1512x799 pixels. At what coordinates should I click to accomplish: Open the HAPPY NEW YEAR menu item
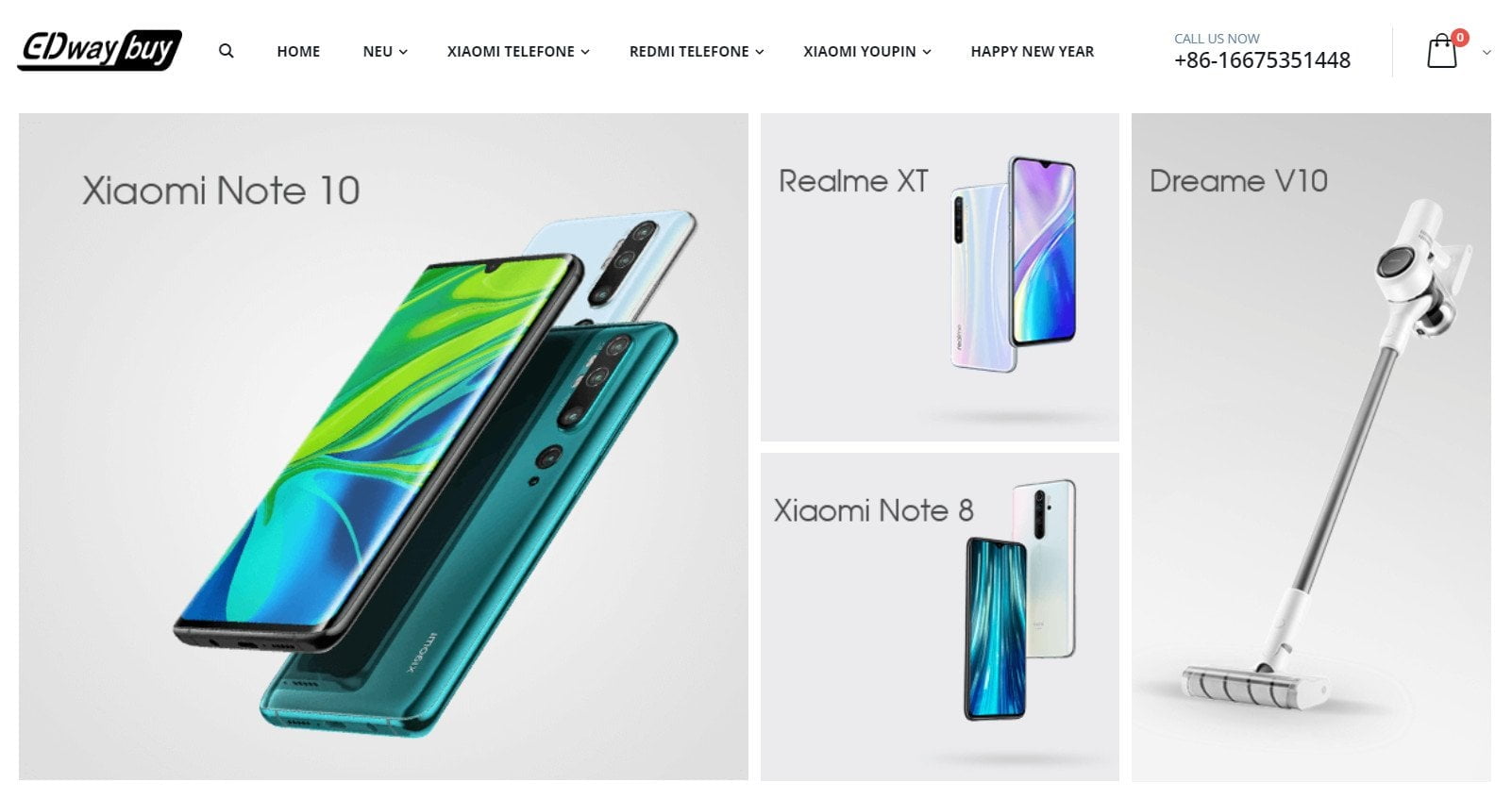click(1033, 52)
